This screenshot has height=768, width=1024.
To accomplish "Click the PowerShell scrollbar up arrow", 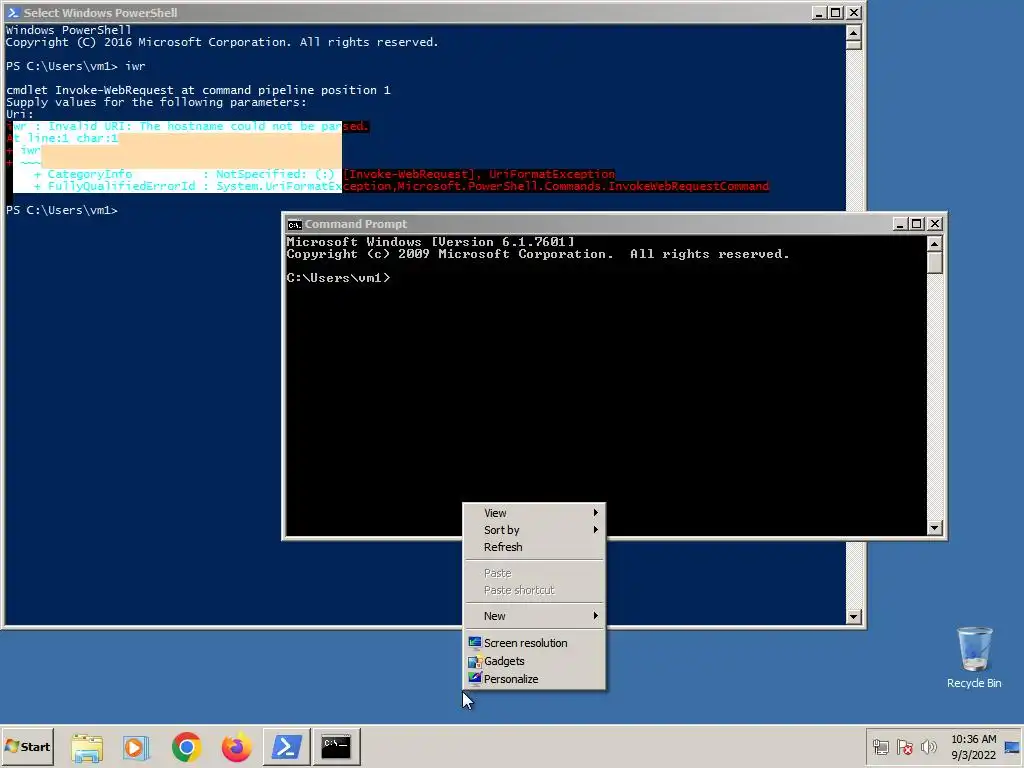I will coord(853,32).
